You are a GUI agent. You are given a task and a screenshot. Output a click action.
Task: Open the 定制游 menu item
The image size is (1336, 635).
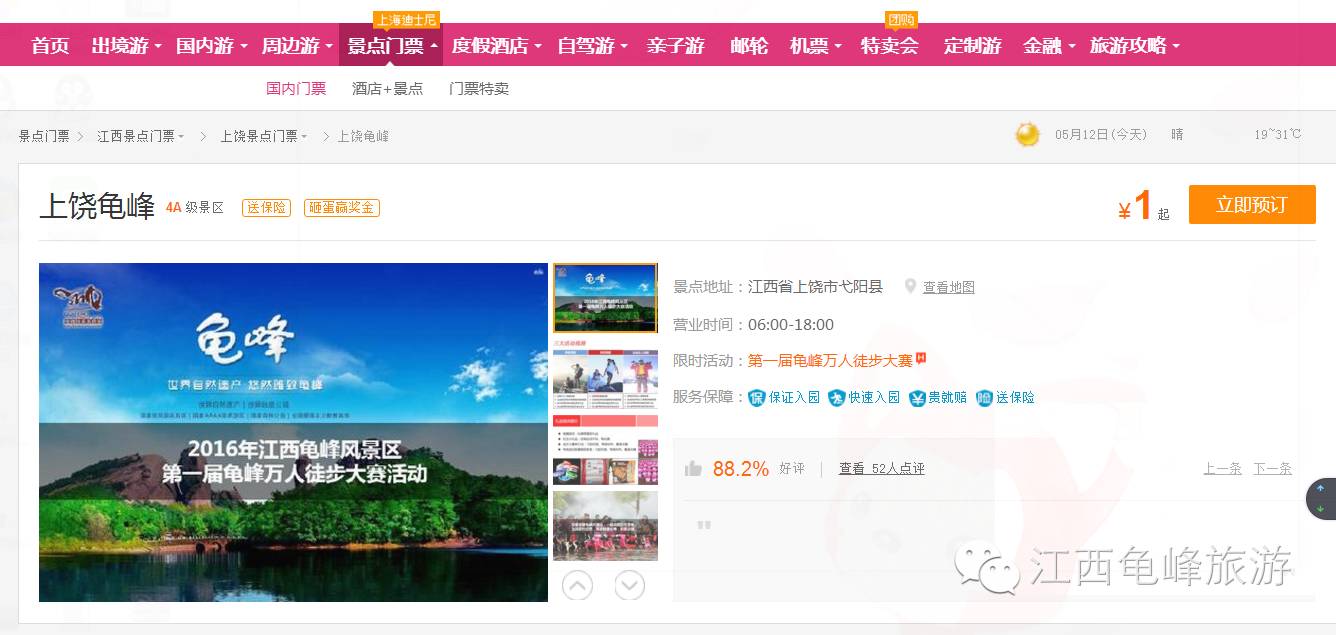click(972, 46)
